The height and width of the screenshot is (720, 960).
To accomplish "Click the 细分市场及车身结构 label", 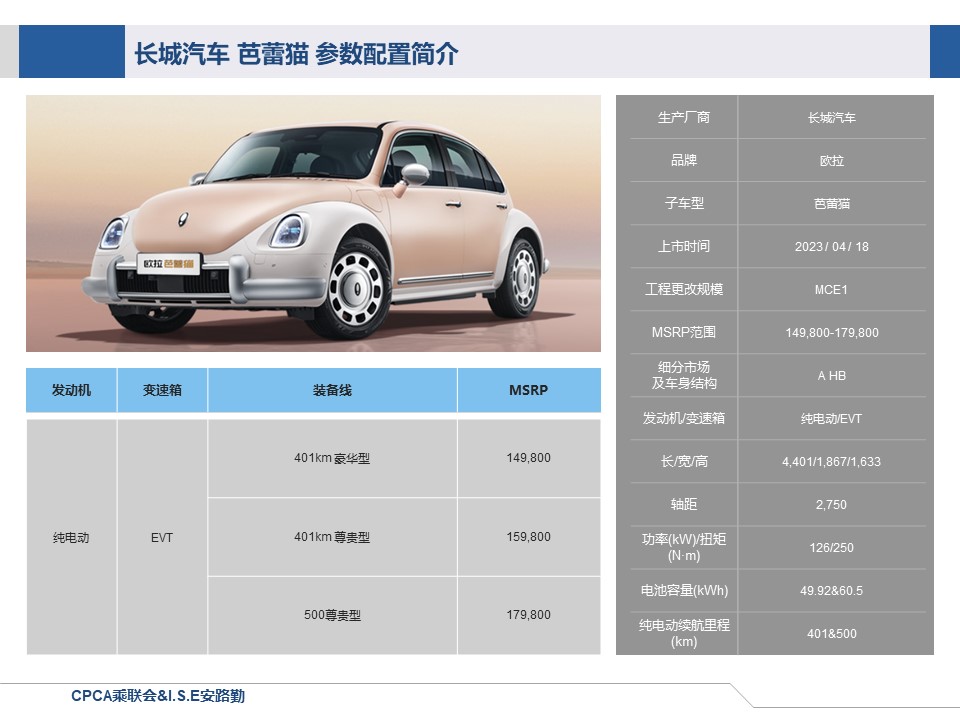I will (684, 375).
